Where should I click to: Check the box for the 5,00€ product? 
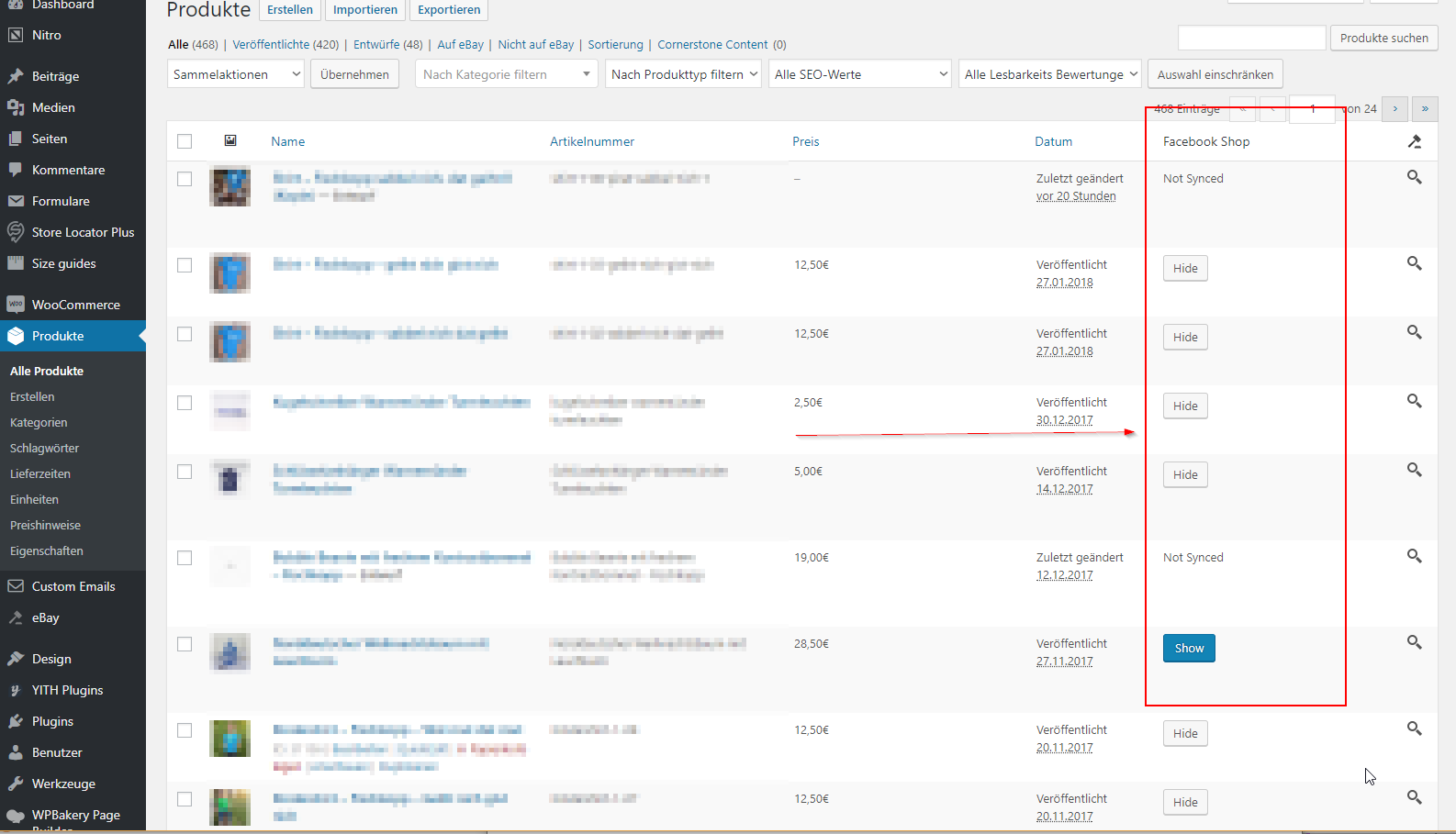pos(185,472)
